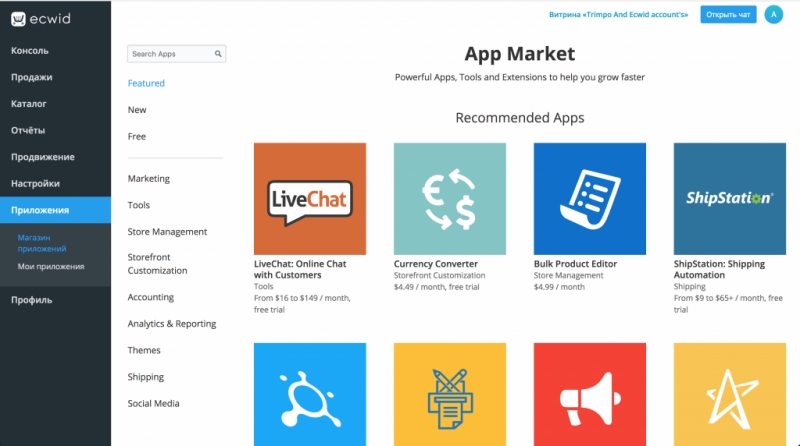Go to Настройки in sidebar
The image size is (800, 446).
pos(35,183)
